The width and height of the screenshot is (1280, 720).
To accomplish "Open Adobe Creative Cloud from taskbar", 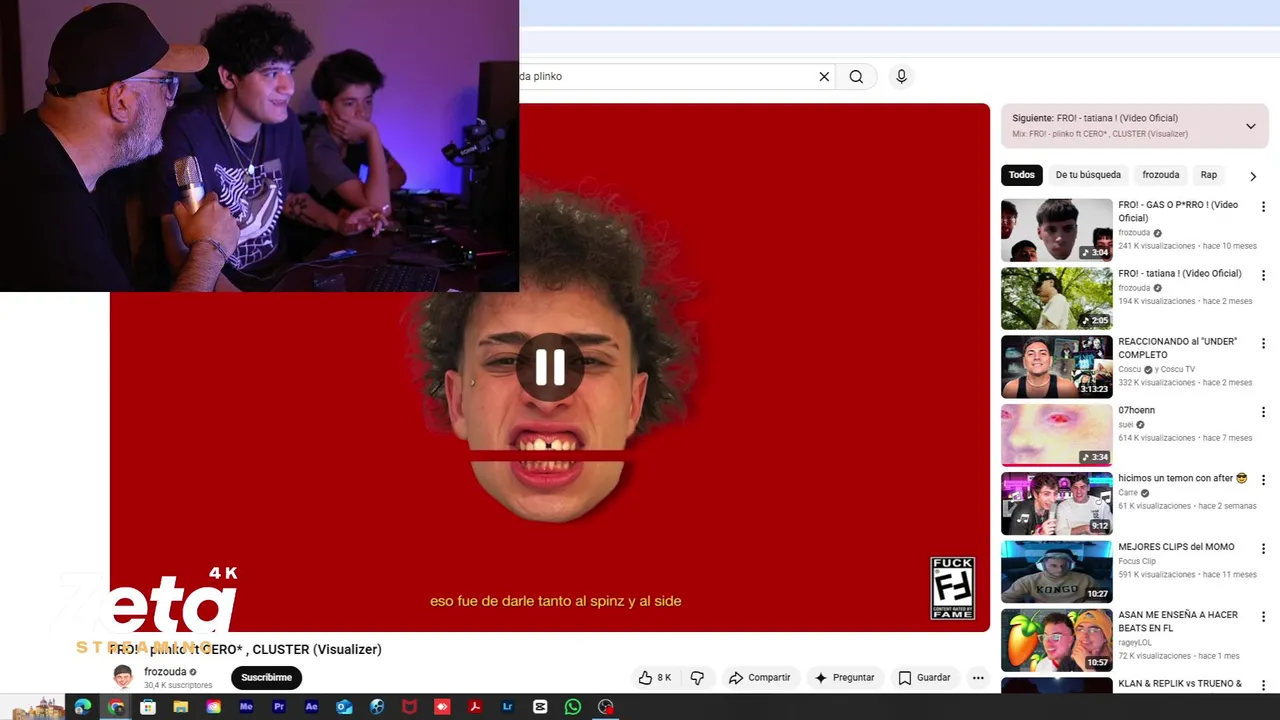I will [213, 707].
